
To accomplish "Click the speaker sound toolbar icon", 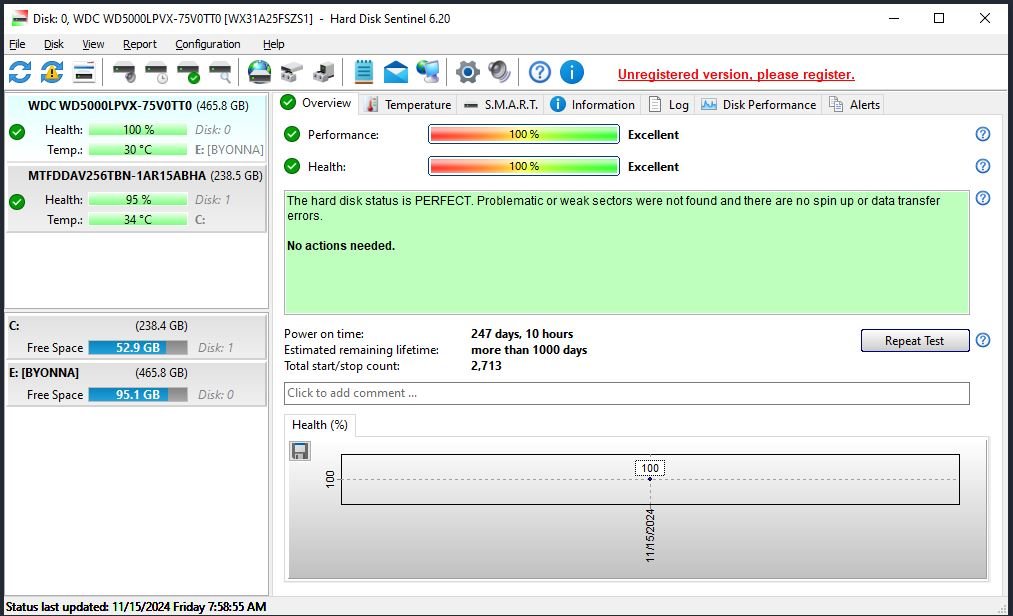I will (499, 72).
